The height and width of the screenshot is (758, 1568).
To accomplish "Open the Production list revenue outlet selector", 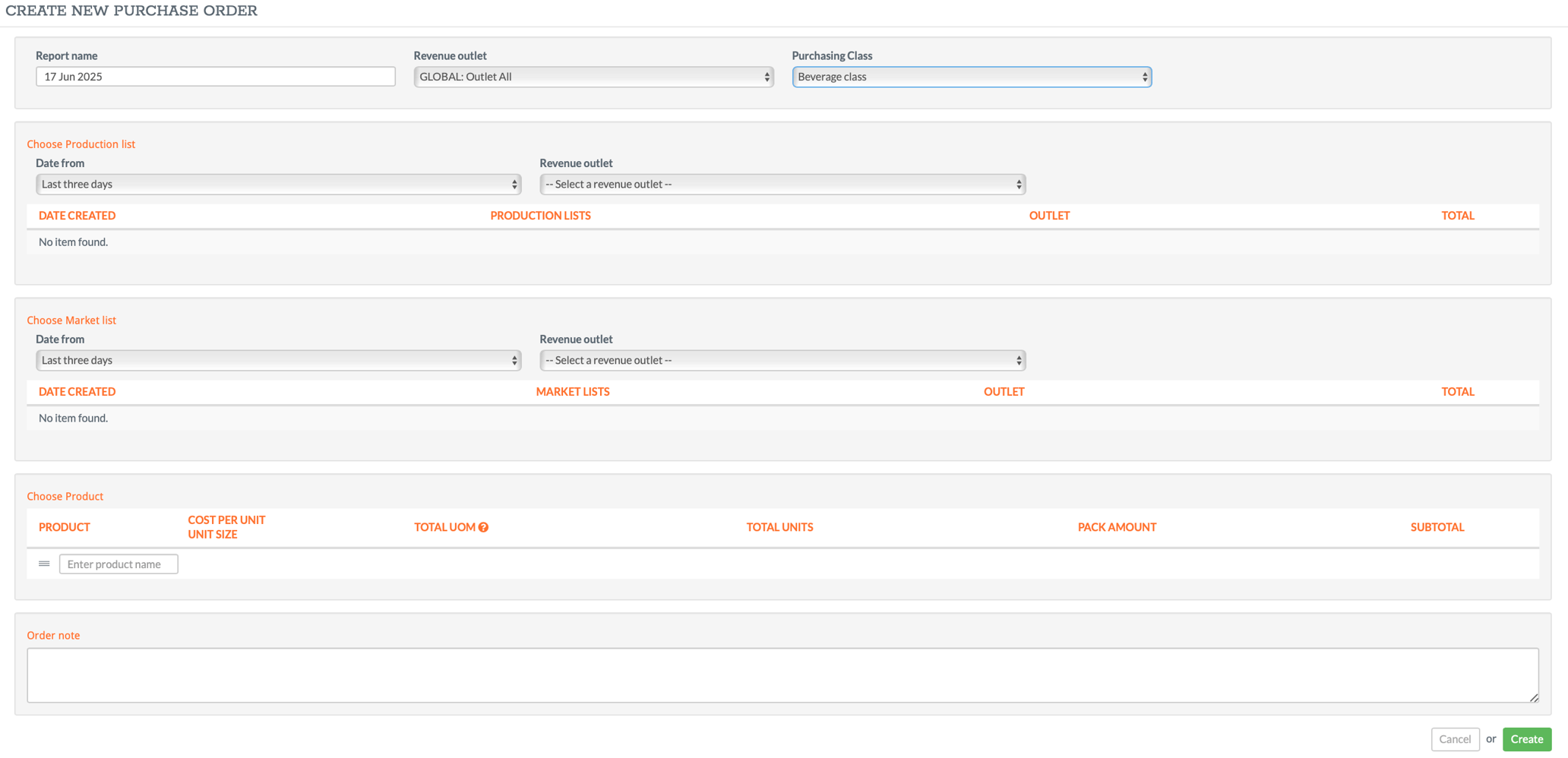I will click(x=782, y=184).
